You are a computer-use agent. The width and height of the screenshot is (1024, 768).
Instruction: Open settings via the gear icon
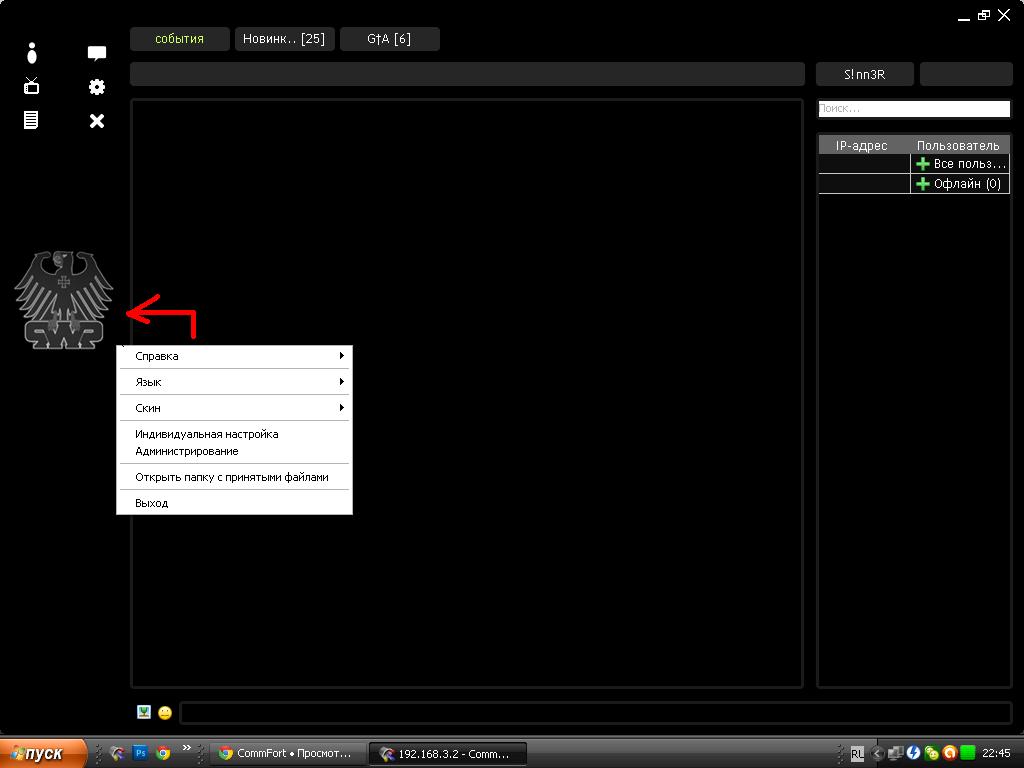coord(97,87)
